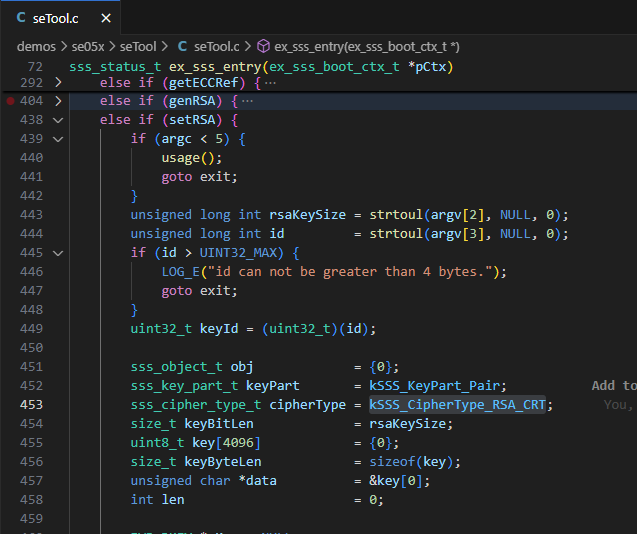Open the seTool breadcrumb folder
This screenshot has height=534, width=637.
138,47
